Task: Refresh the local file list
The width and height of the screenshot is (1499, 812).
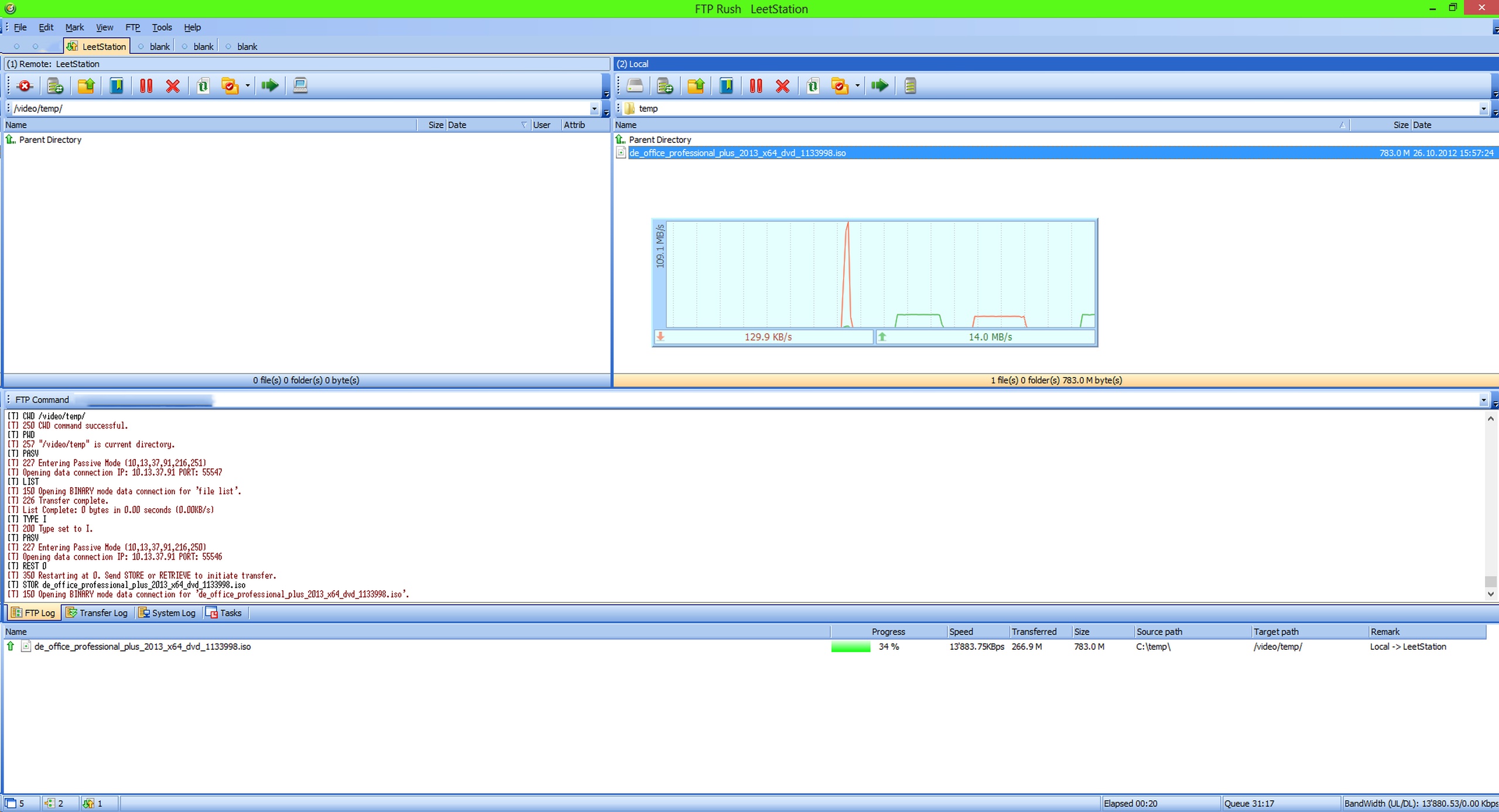Action: (812, 86)
